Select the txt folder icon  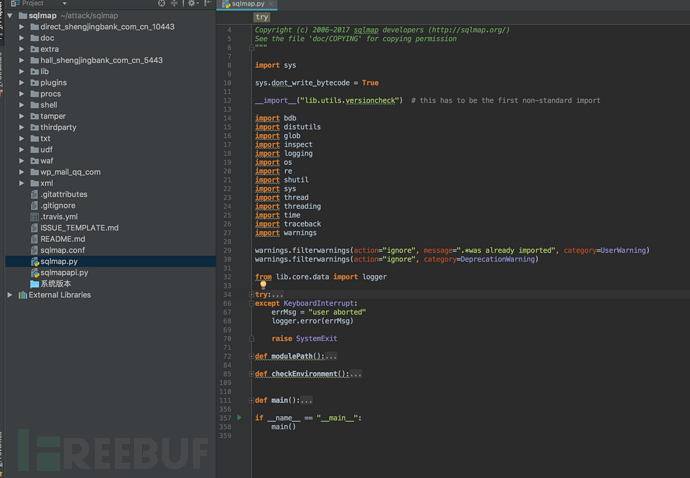click(x=34, y=139)
